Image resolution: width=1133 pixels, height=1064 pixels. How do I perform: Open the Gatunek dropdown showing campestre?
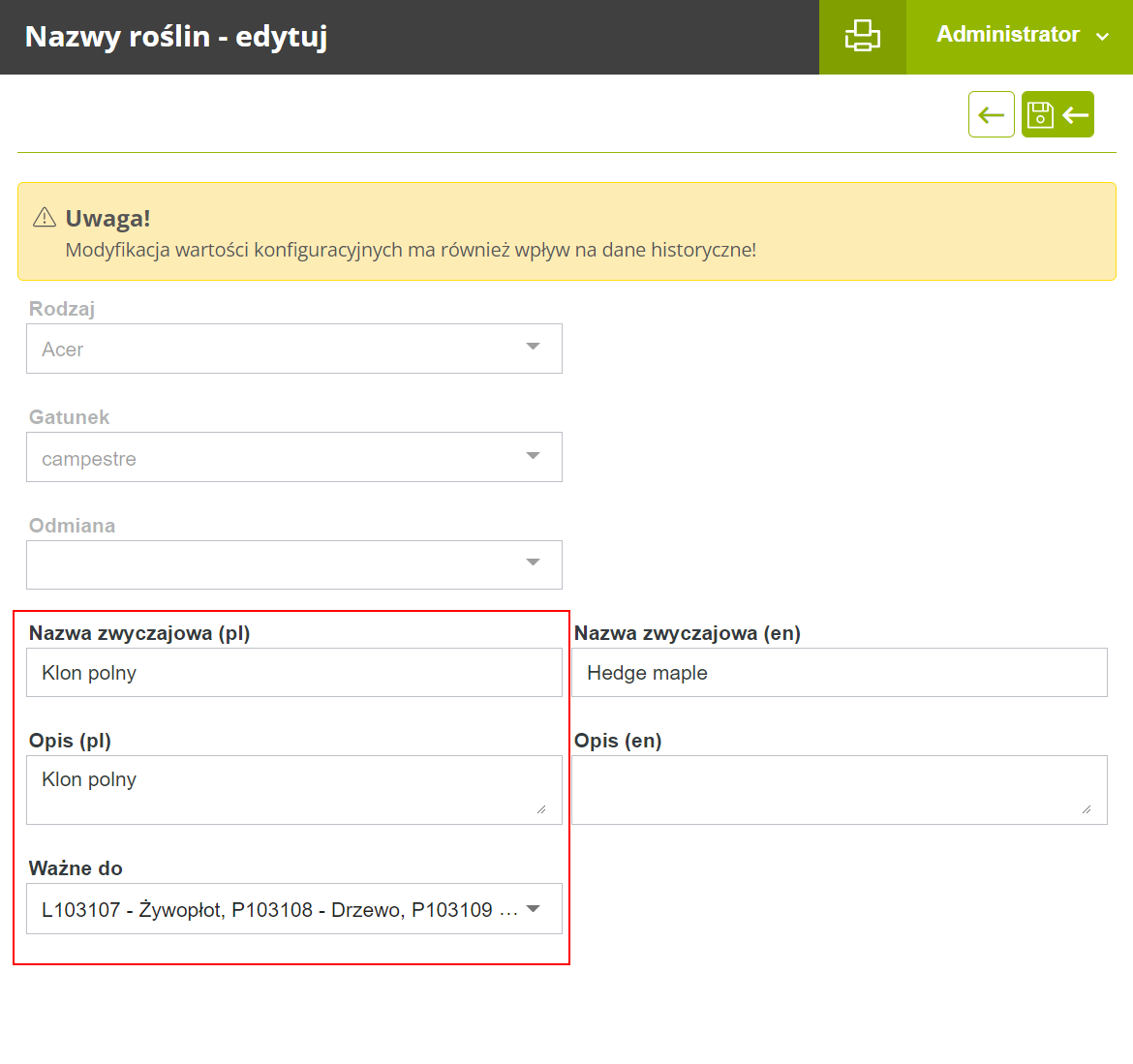tap(293, 457)
